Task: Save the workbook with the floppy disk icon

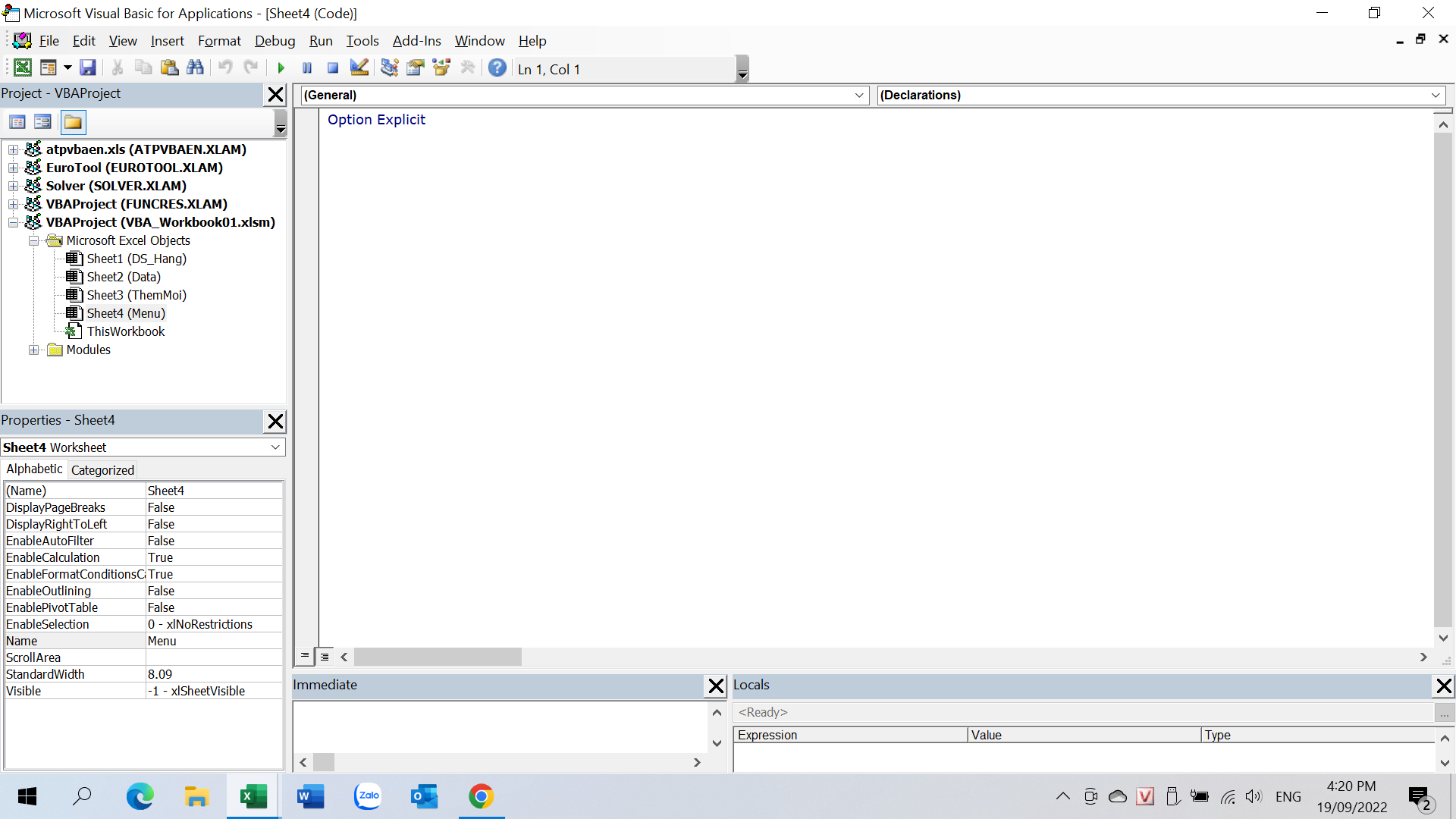Action: (88, 68)
